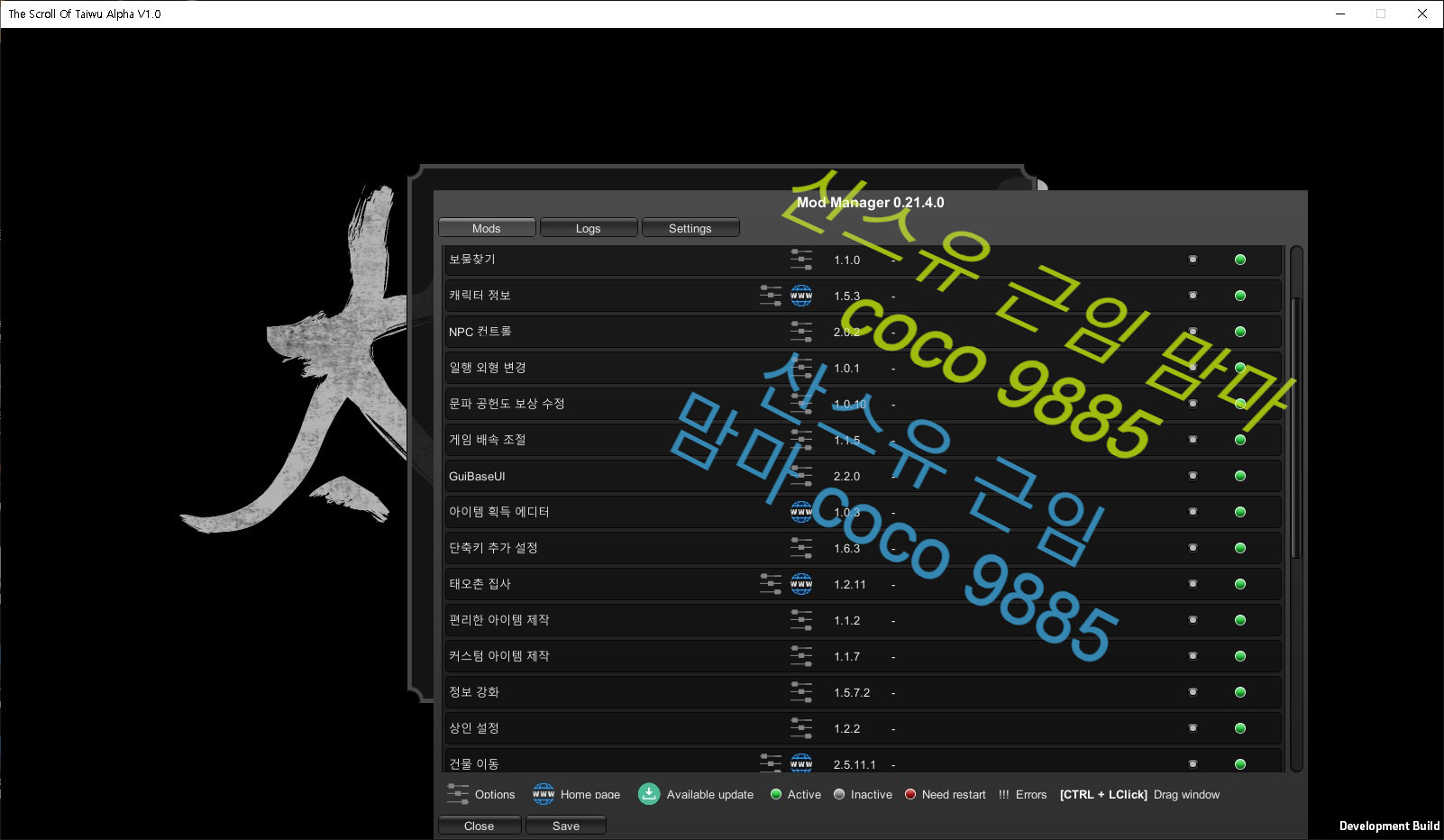Open options for 건물 이동 mod
Image resolution: width=1444 pixels, height=840 pixels.
771,762
